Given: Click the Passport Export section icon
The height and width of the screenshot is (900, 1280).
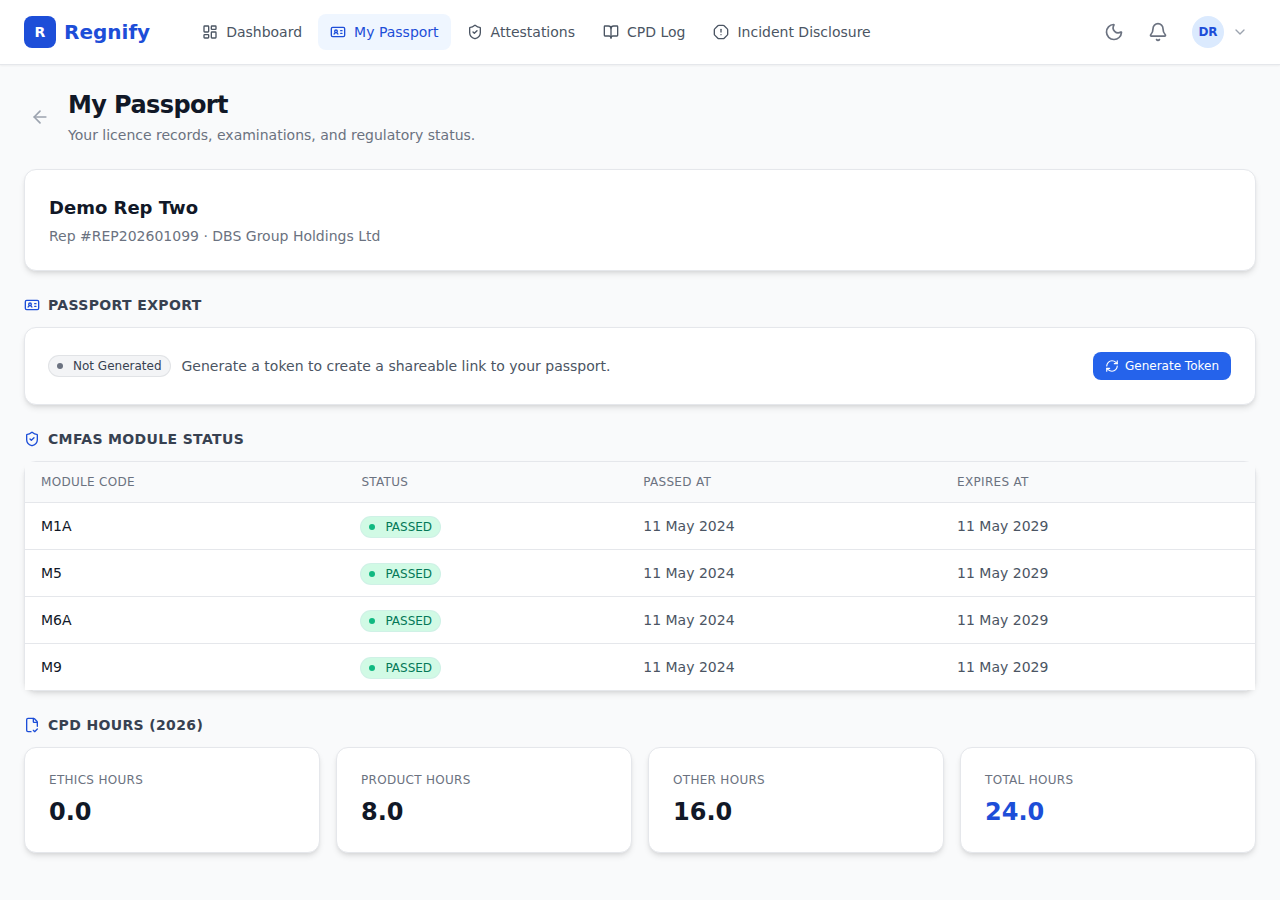Looking at the screenshot, I should pyautogui.click(x=32, y=305).
